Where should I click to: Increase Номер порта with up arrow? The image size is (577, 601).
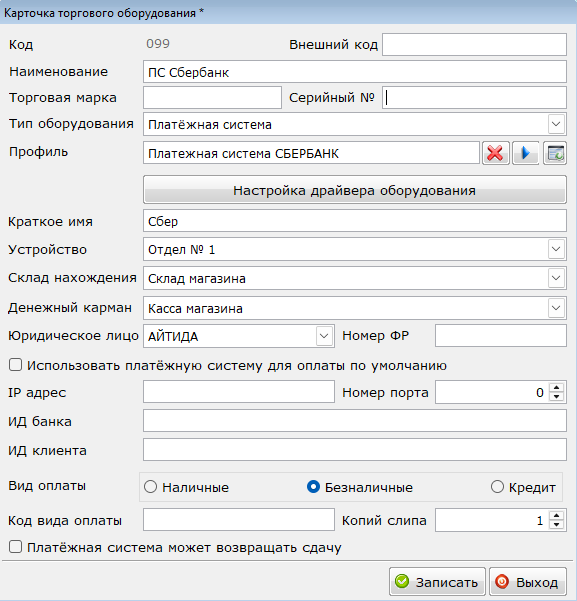[x=556, y=388]
